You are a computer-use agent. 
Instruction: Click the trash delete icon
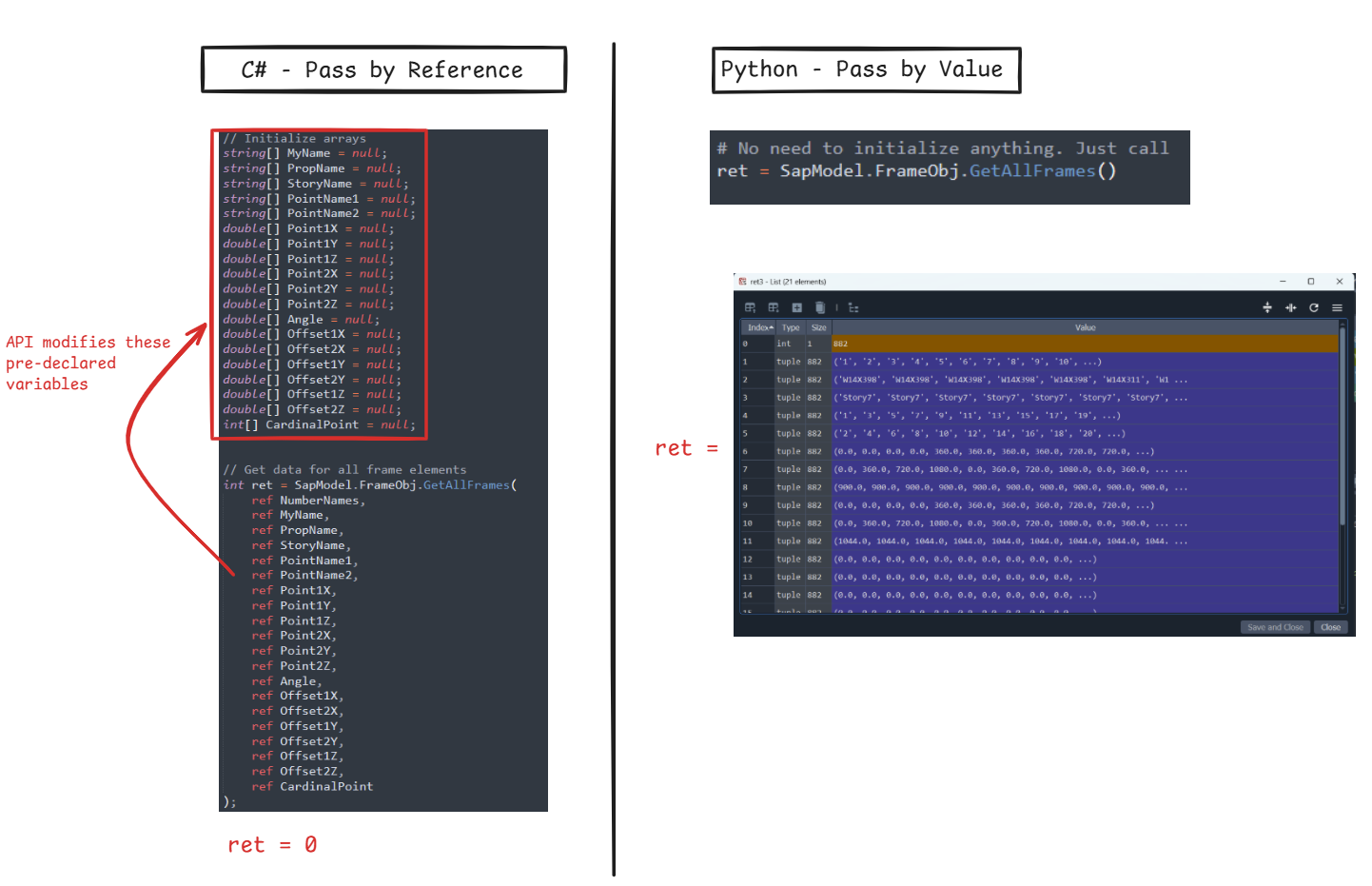click(819, 307)
